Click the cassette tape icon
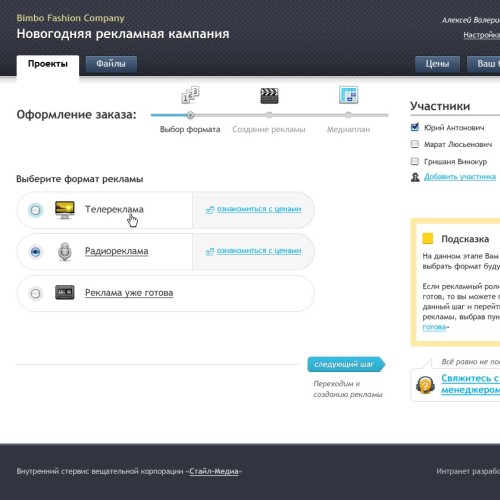The image size is (500, 500). 65,293
